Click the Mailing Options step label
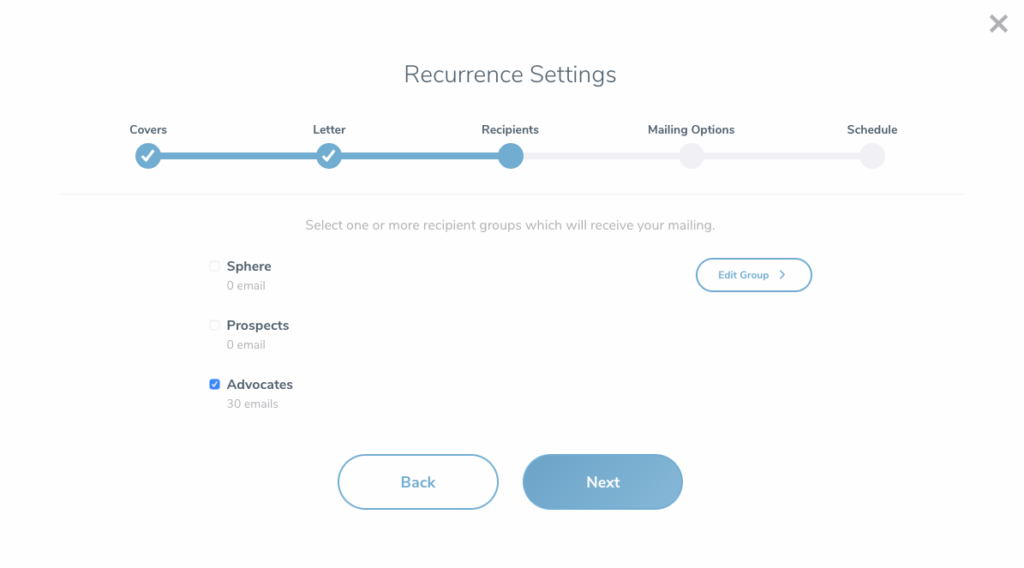 [x=691, y=130]
